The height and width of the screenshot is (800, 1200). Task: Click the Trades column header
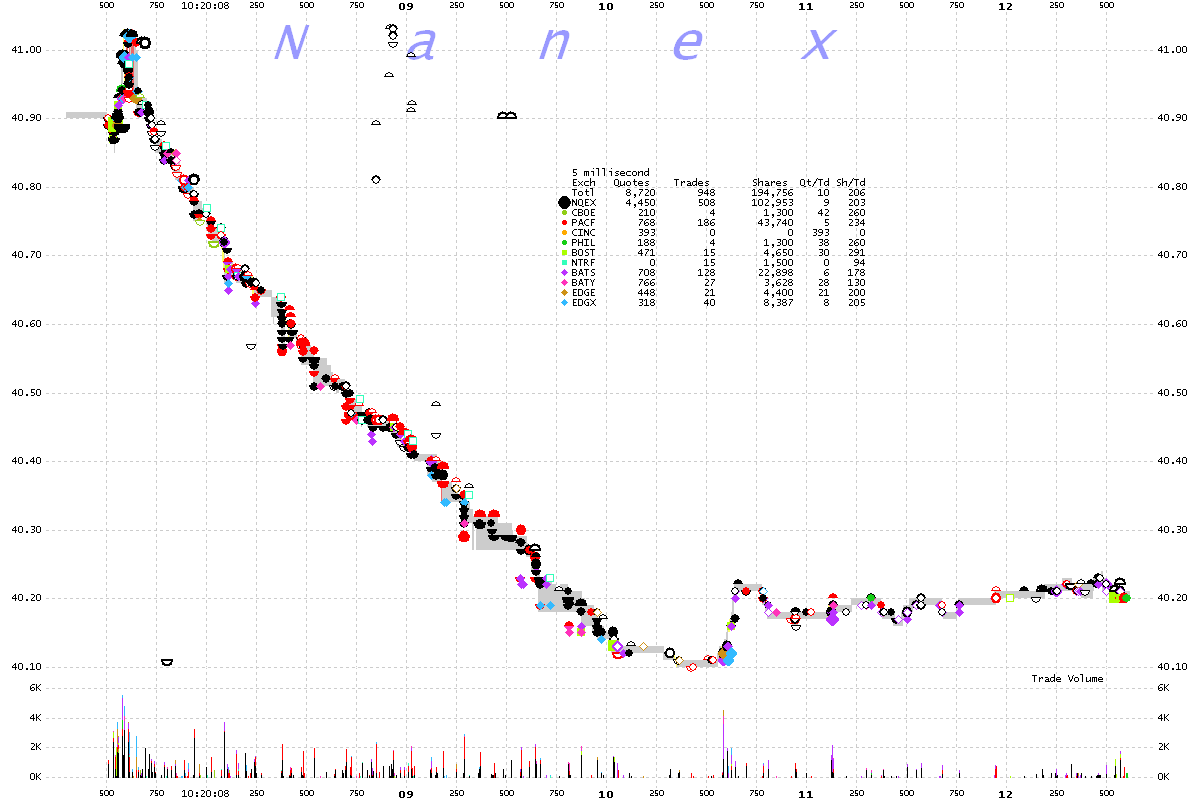[x=692, y=183]
